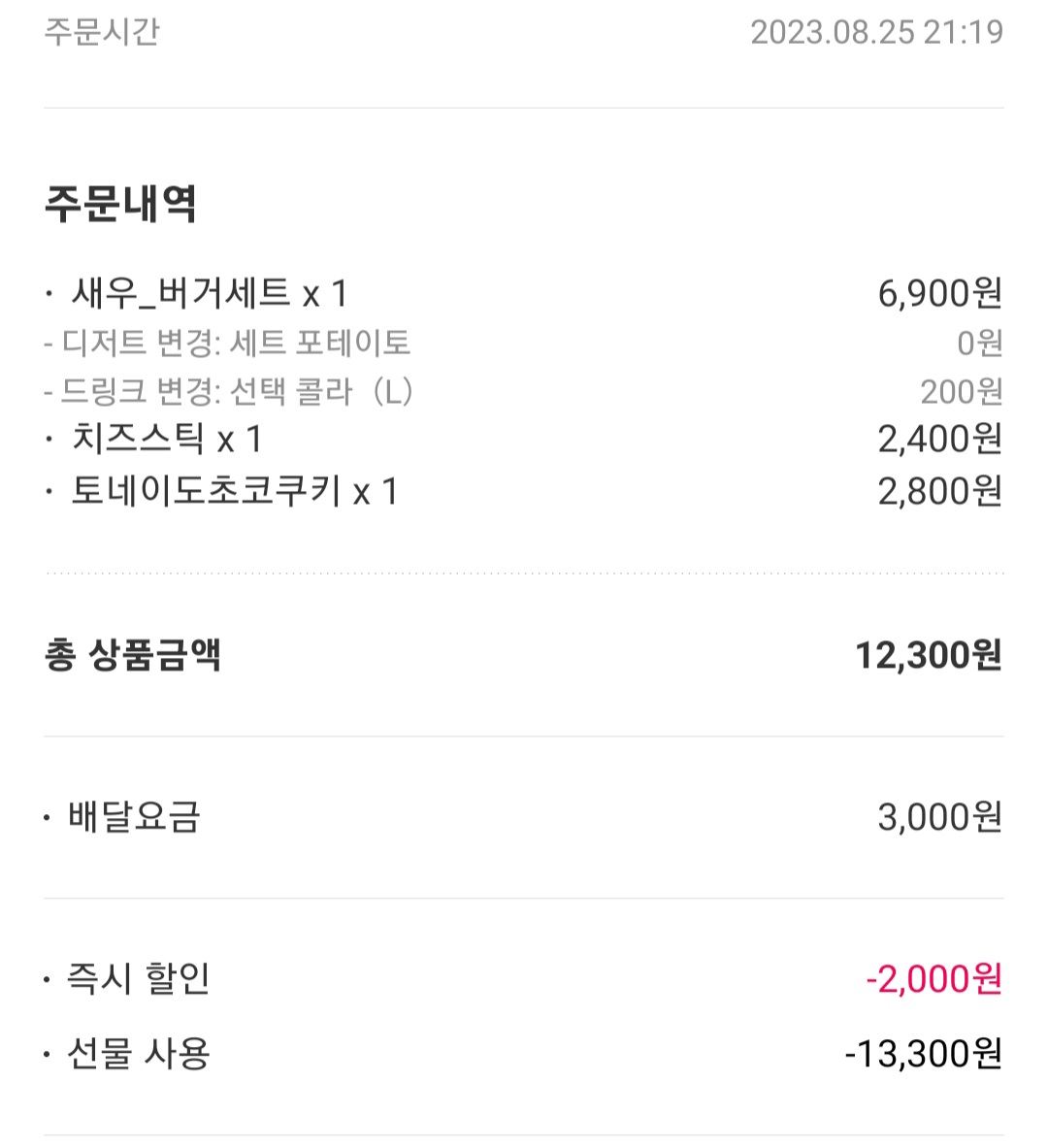Tap the 선물 사용 -13,300원 row

click(524, 1054)
